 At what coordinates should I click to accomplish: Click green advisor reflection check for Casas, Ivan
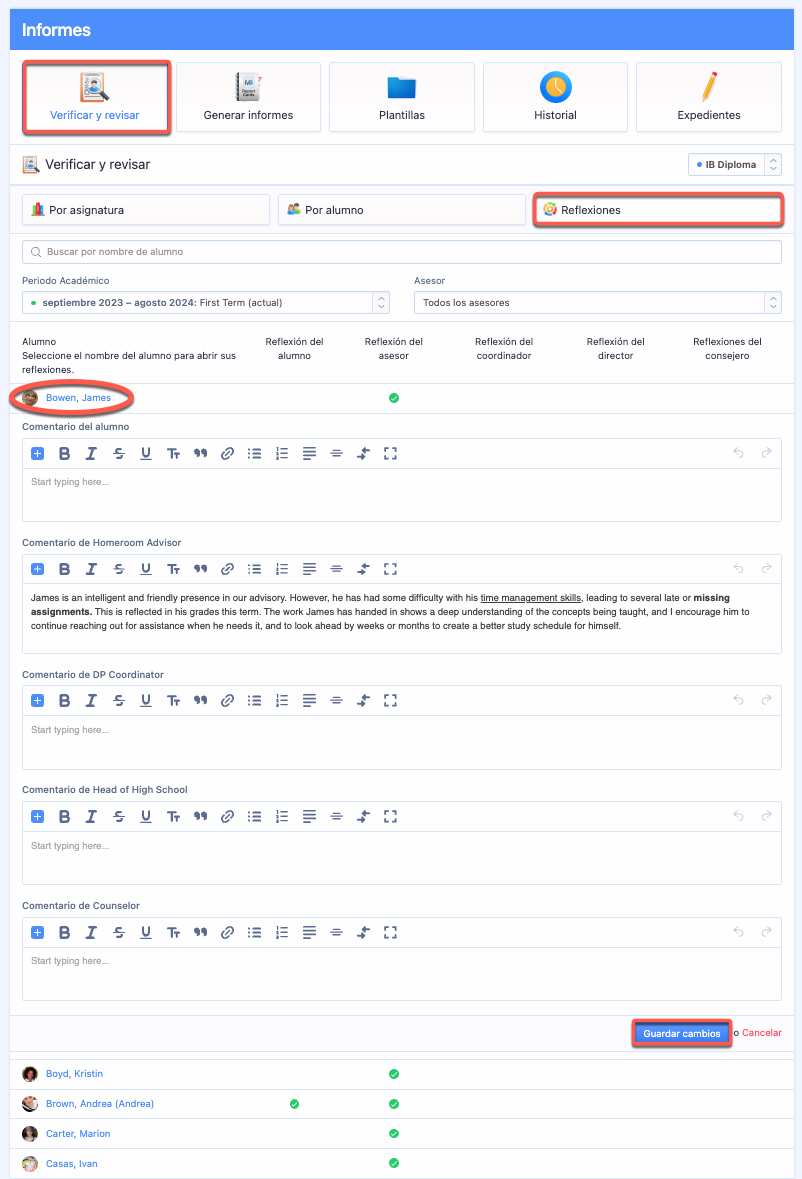394,1164
